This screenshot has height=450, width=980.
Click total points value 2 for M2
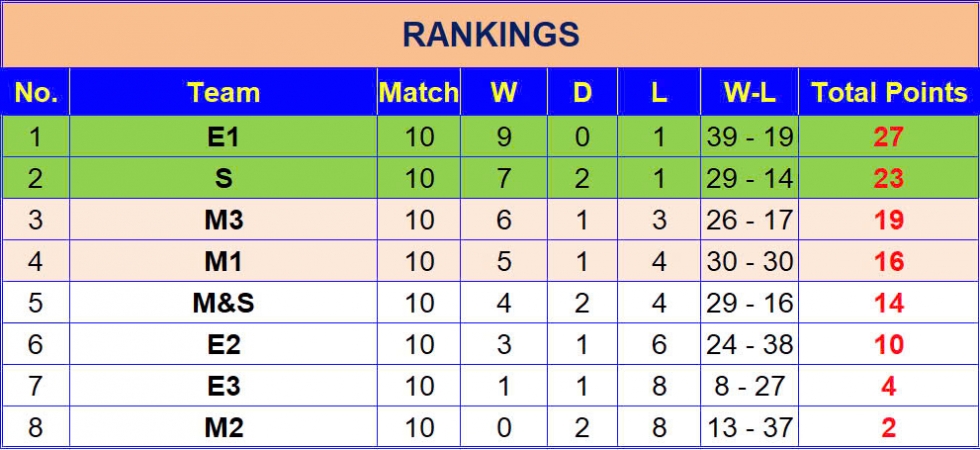[x=889, y=428]
